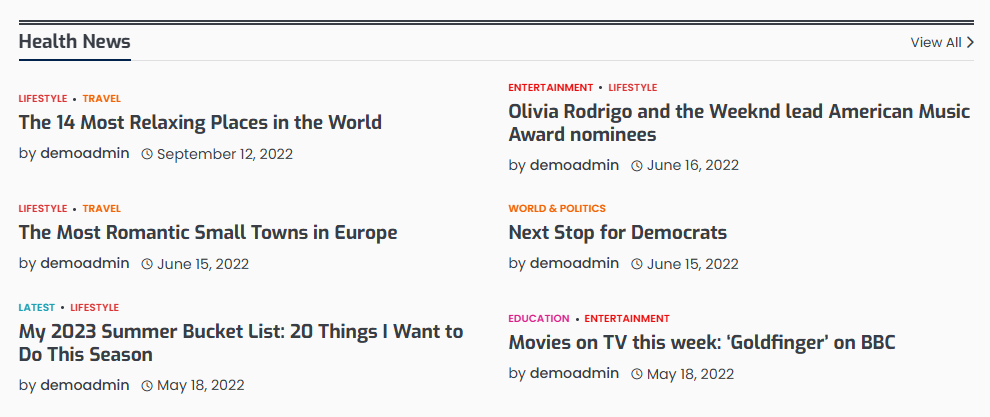Click the View All chevron arrow
990x417 pixels.
point(970,42)
